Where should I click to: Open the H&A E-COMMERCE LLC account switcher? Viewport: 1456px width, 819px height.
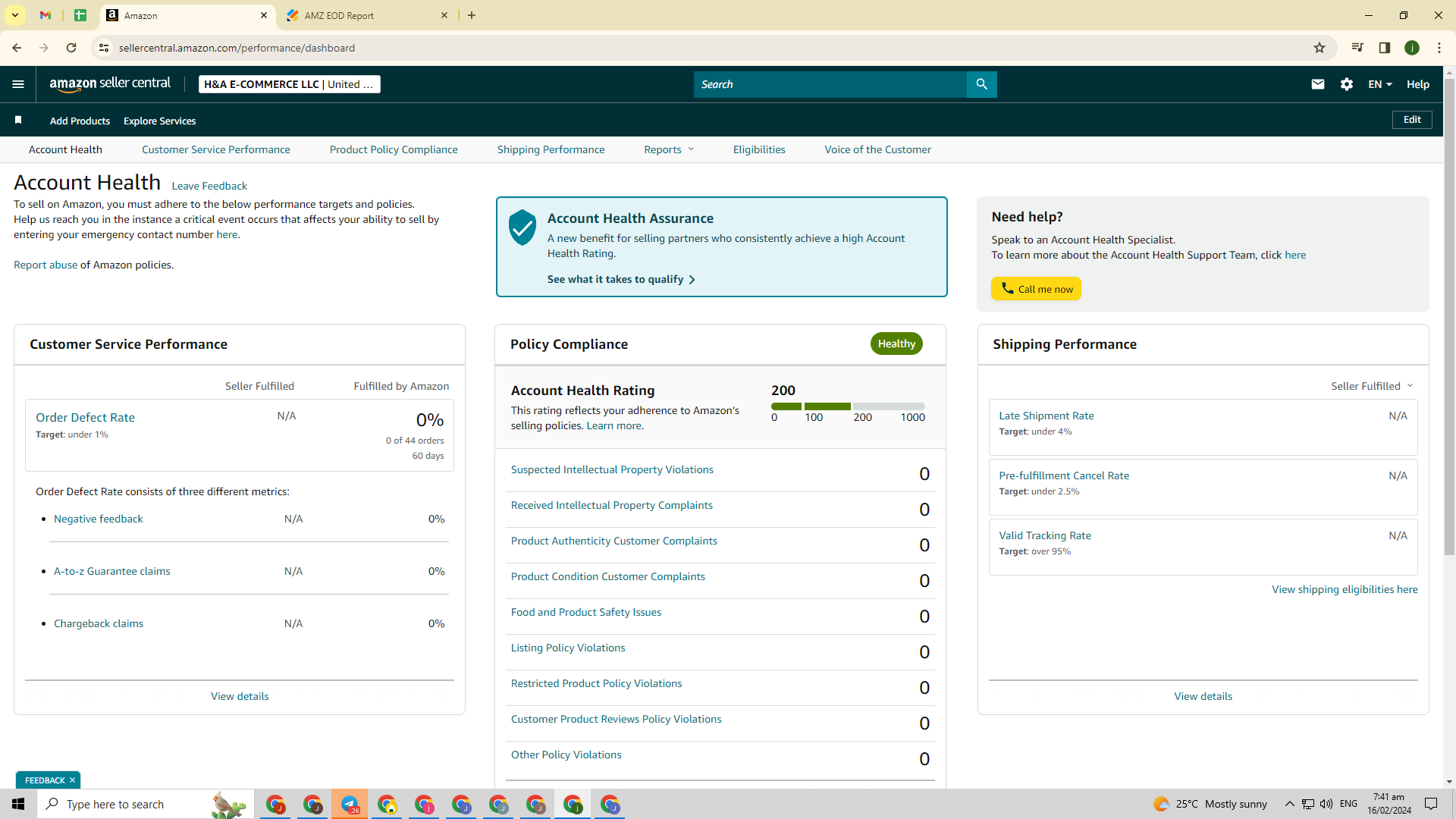click(290, 84)
